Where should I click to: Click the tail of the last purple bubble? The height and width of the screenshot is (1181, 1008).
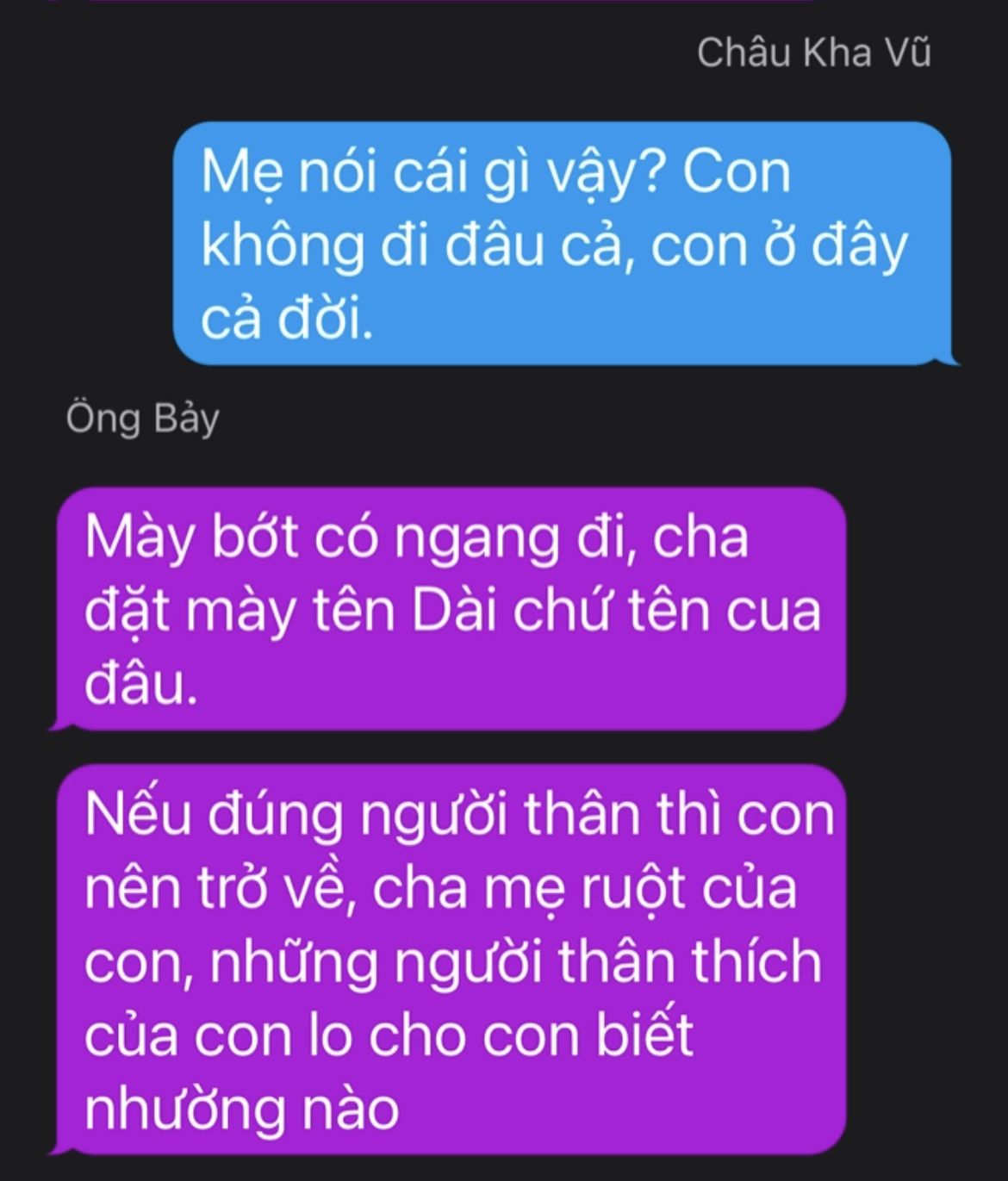tap(62, 1146)
